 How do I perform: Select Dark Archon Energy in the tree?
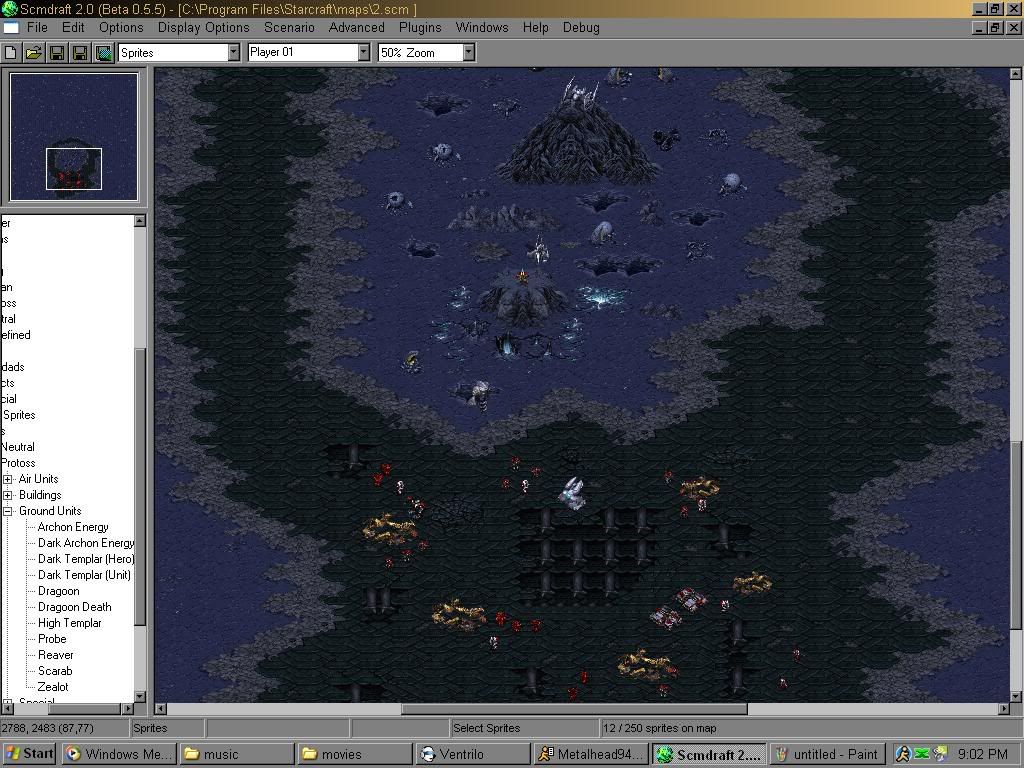[86, 543]
